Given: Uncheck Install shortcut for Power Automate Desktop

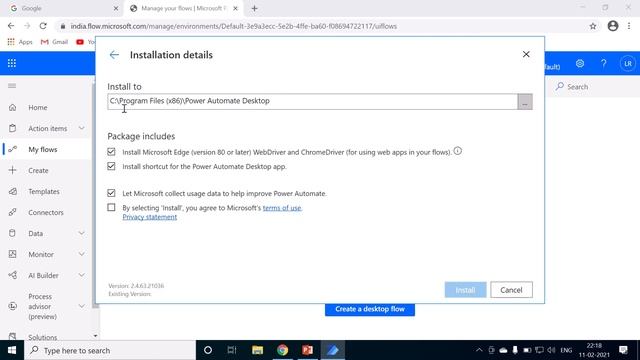Looking at the screenshot, I should point(111,166).
